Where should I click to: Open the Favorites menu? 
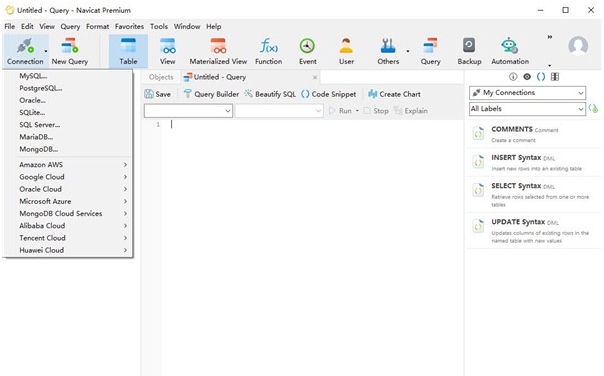129,27
